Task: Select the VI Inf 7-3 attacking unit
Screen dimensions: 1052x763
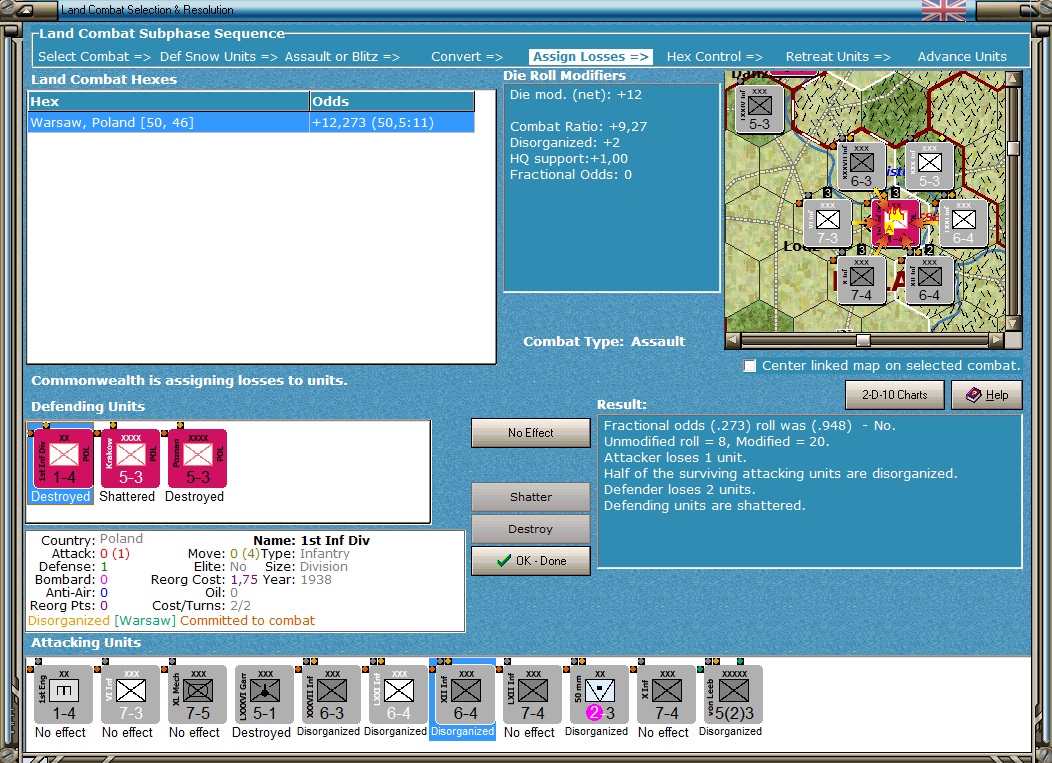Action: pos(130,695)
